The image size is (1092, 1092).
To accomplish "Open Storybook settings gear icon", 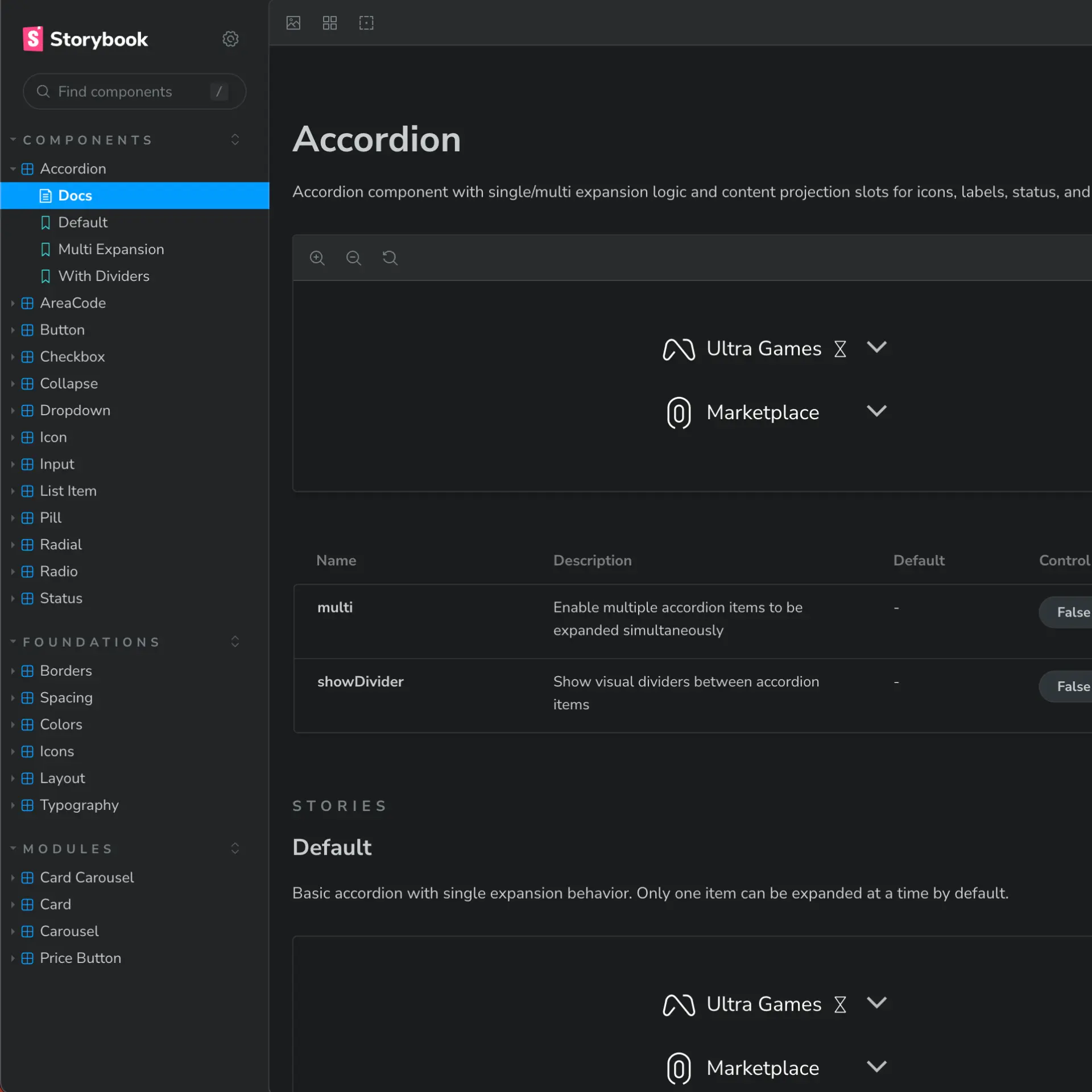I will [x=230, y=39].
